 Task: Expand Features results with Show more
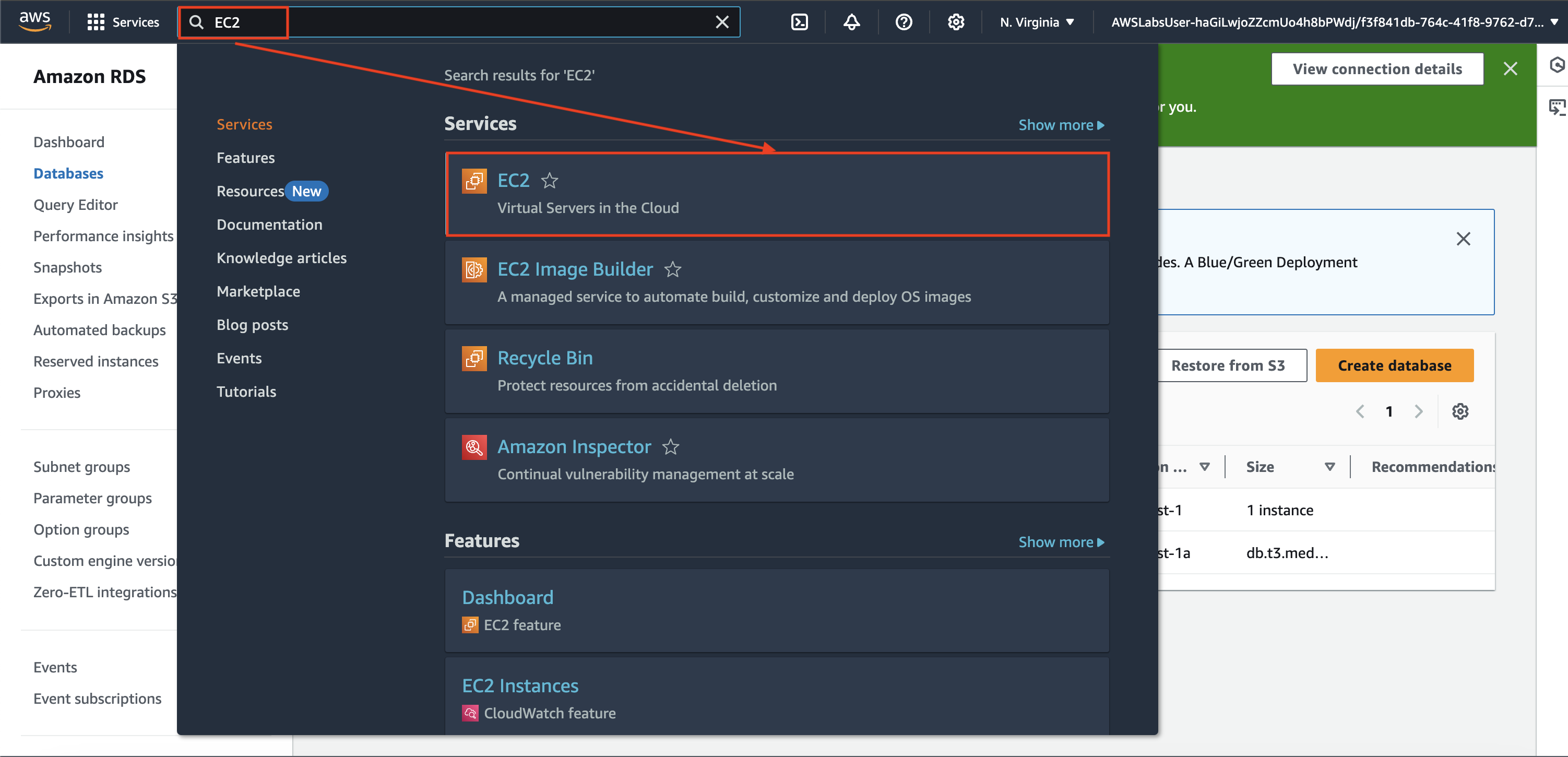(1061, 542)
